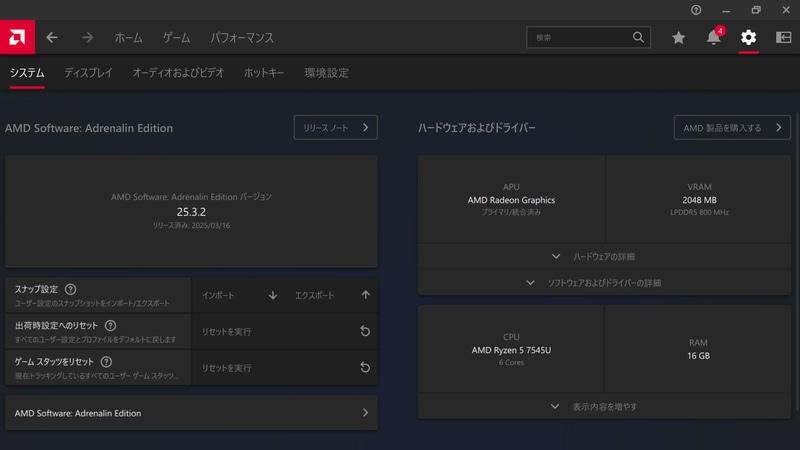Click ハードウェアおよびドライバー heading

point(477,128)
